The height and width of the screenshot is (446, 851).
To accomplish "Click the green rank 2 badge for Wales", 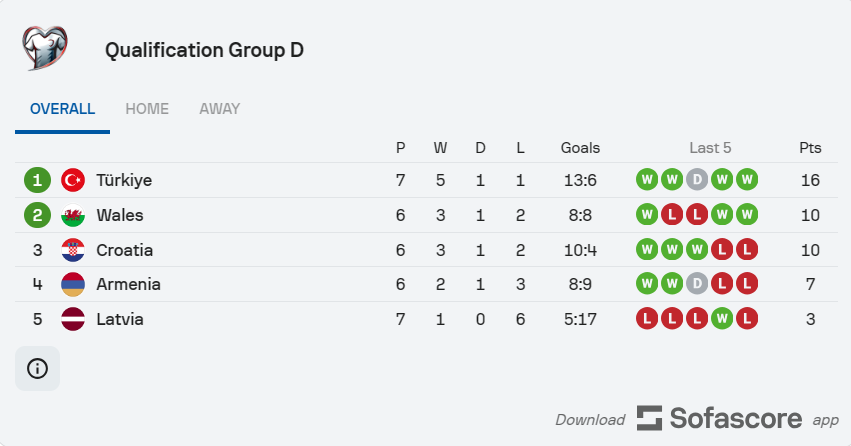I will [37, 215].
